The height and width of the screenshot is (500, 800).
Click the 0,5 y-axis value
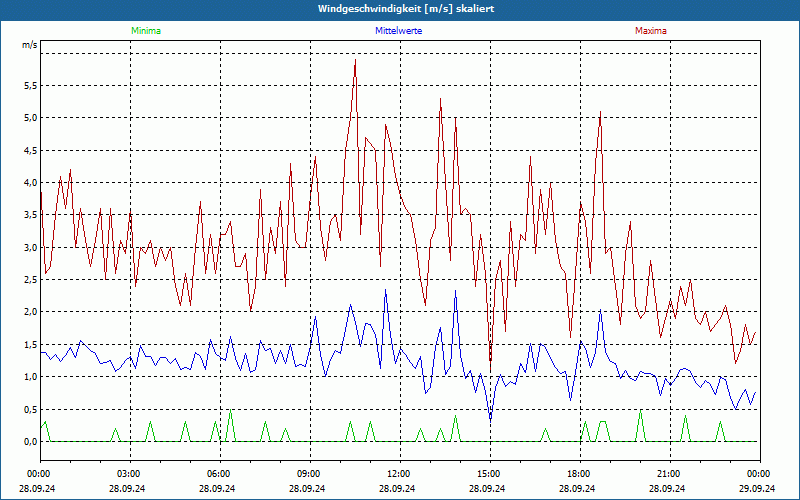(31, 409)
